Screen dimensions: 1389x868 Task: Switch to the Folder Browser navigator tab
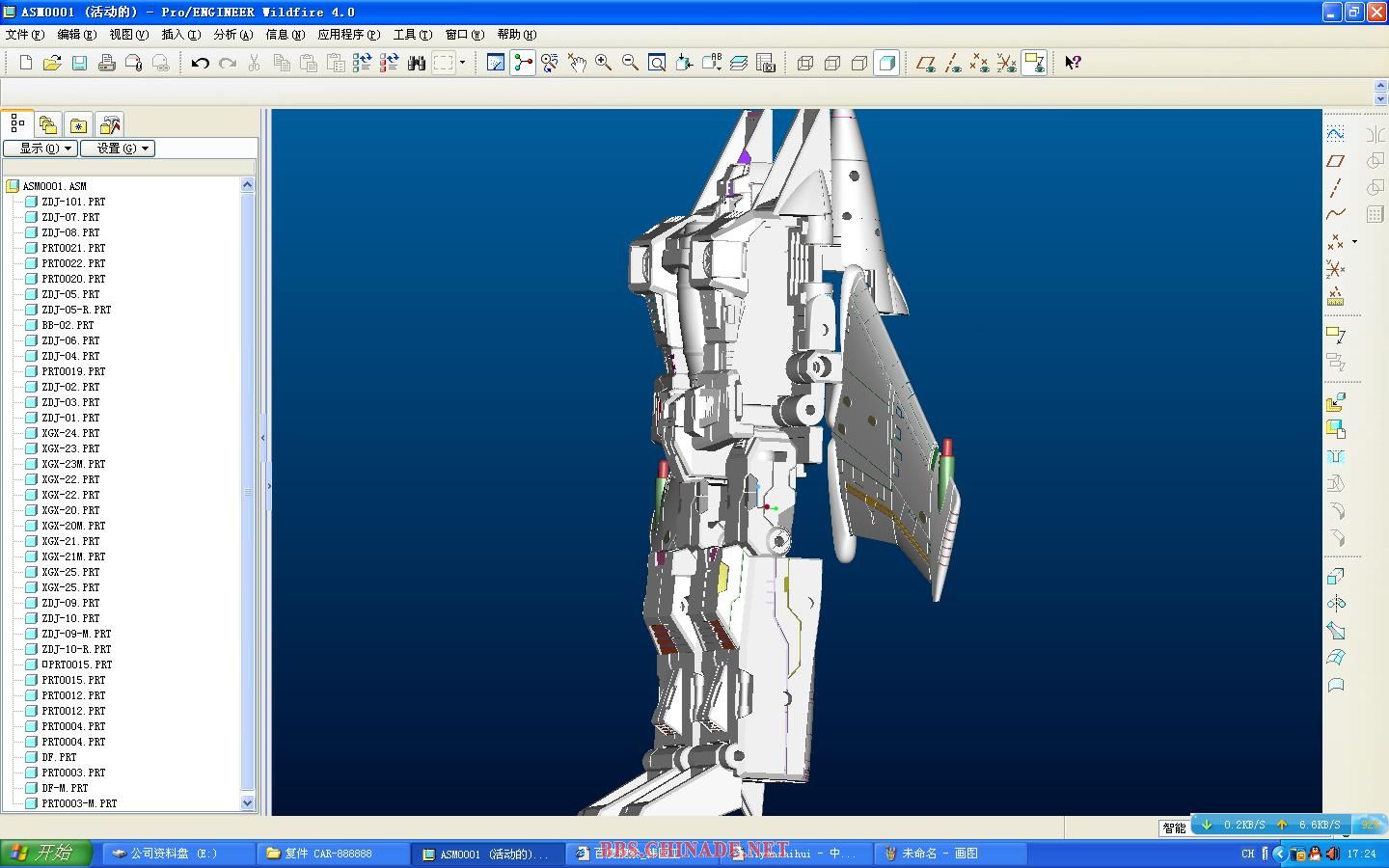point(48,124)
